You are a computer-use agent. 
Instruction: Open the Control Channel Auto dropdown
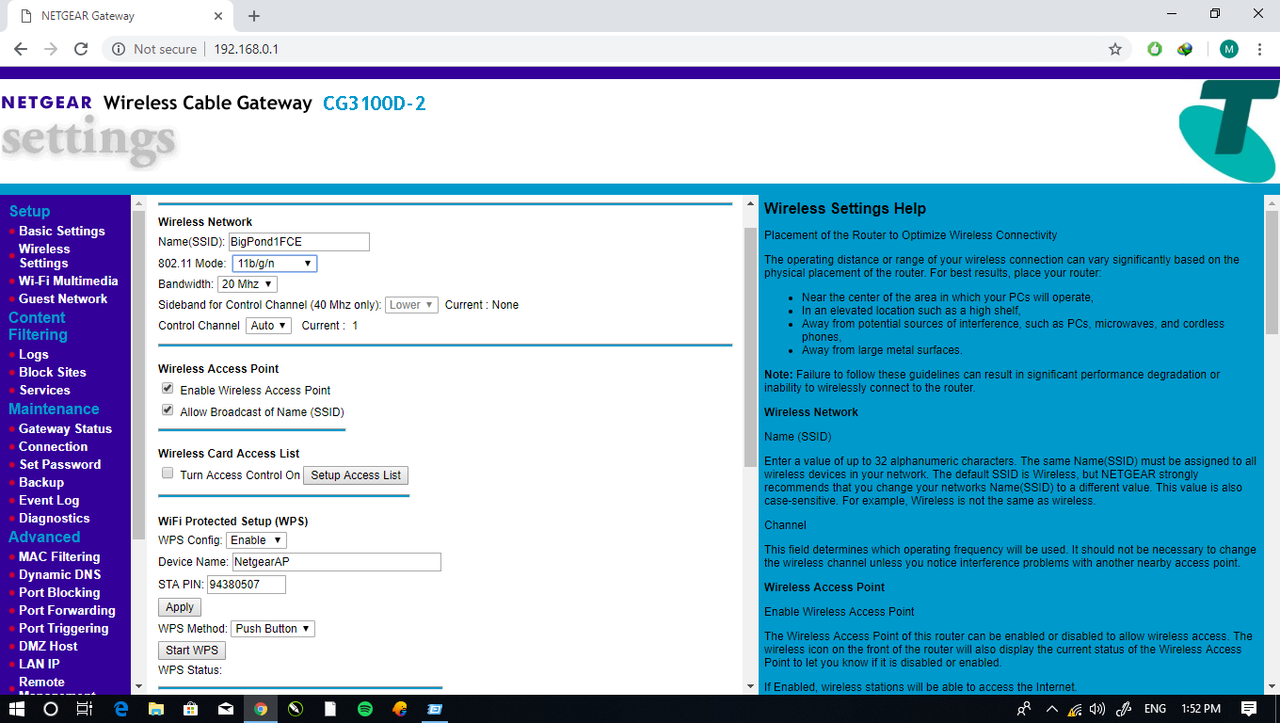coord(268,326)
